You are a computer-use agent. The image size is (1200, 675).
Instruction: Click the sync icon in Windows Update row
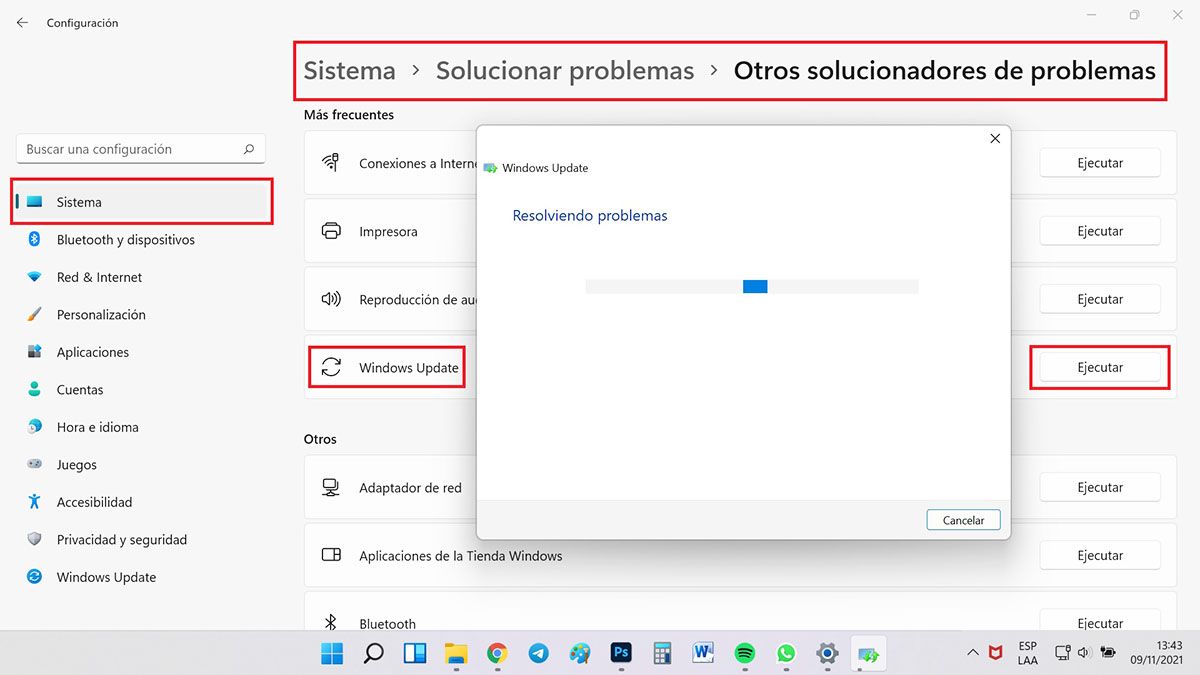point(331,368)
